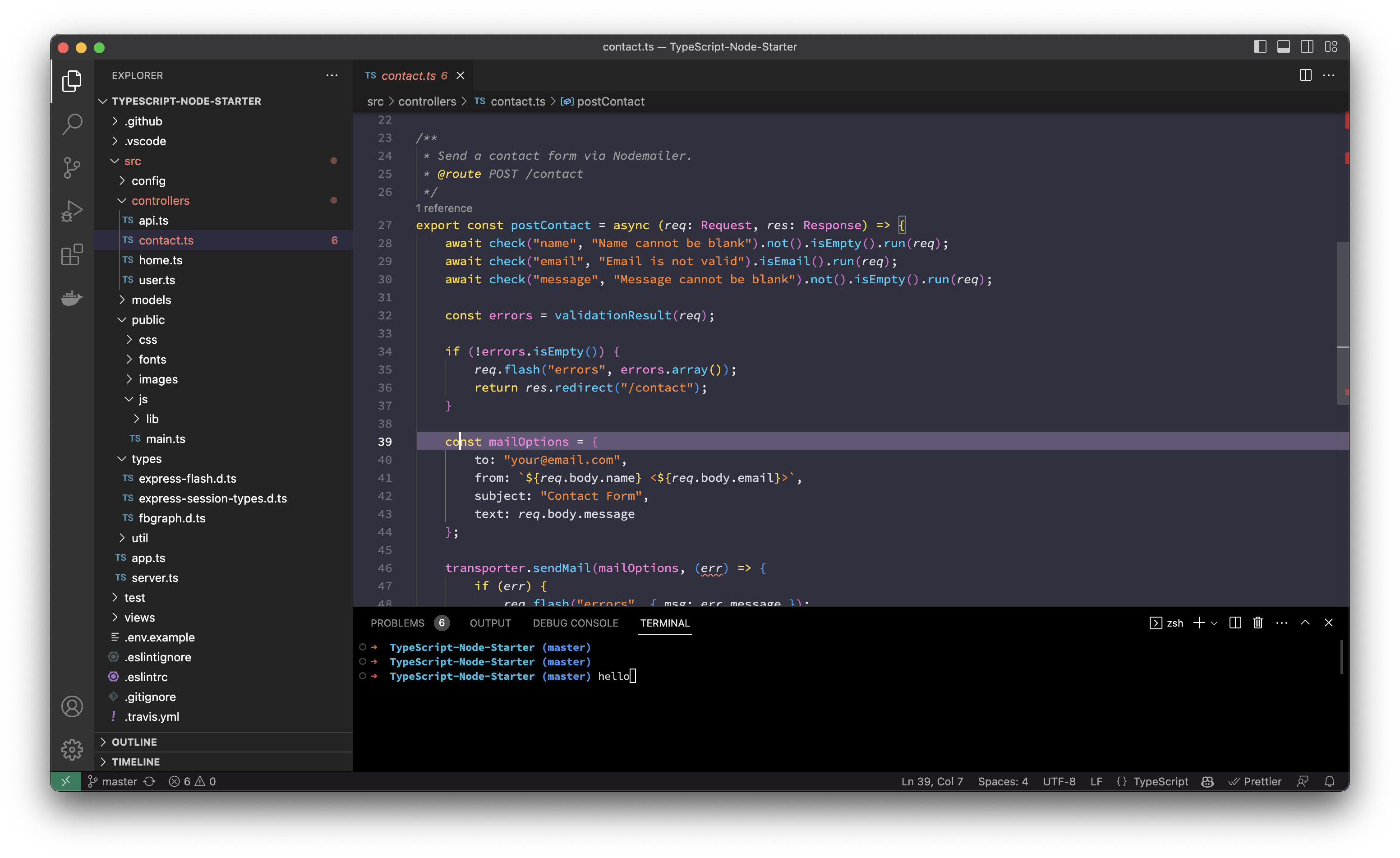
Task: Expand the OUTLINE section
Action: (223, 742)
